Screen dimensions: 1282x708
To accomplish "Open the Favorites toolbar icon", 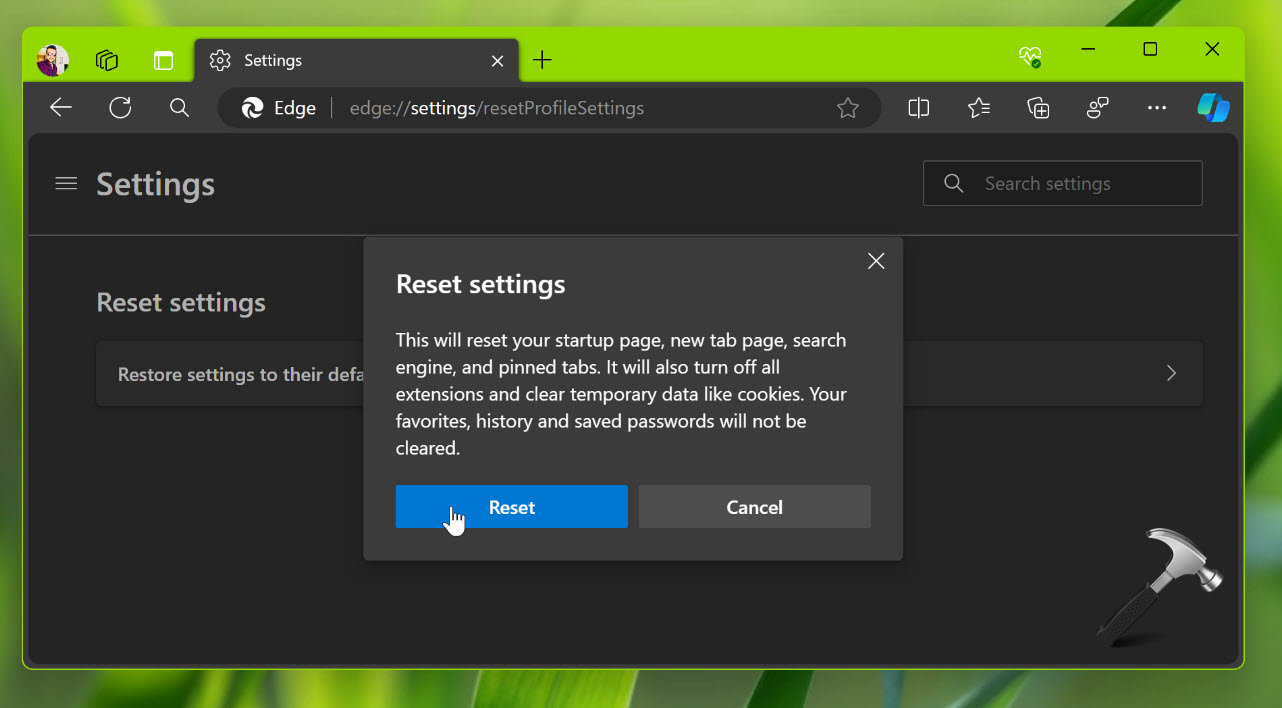I will coord(979,108).
